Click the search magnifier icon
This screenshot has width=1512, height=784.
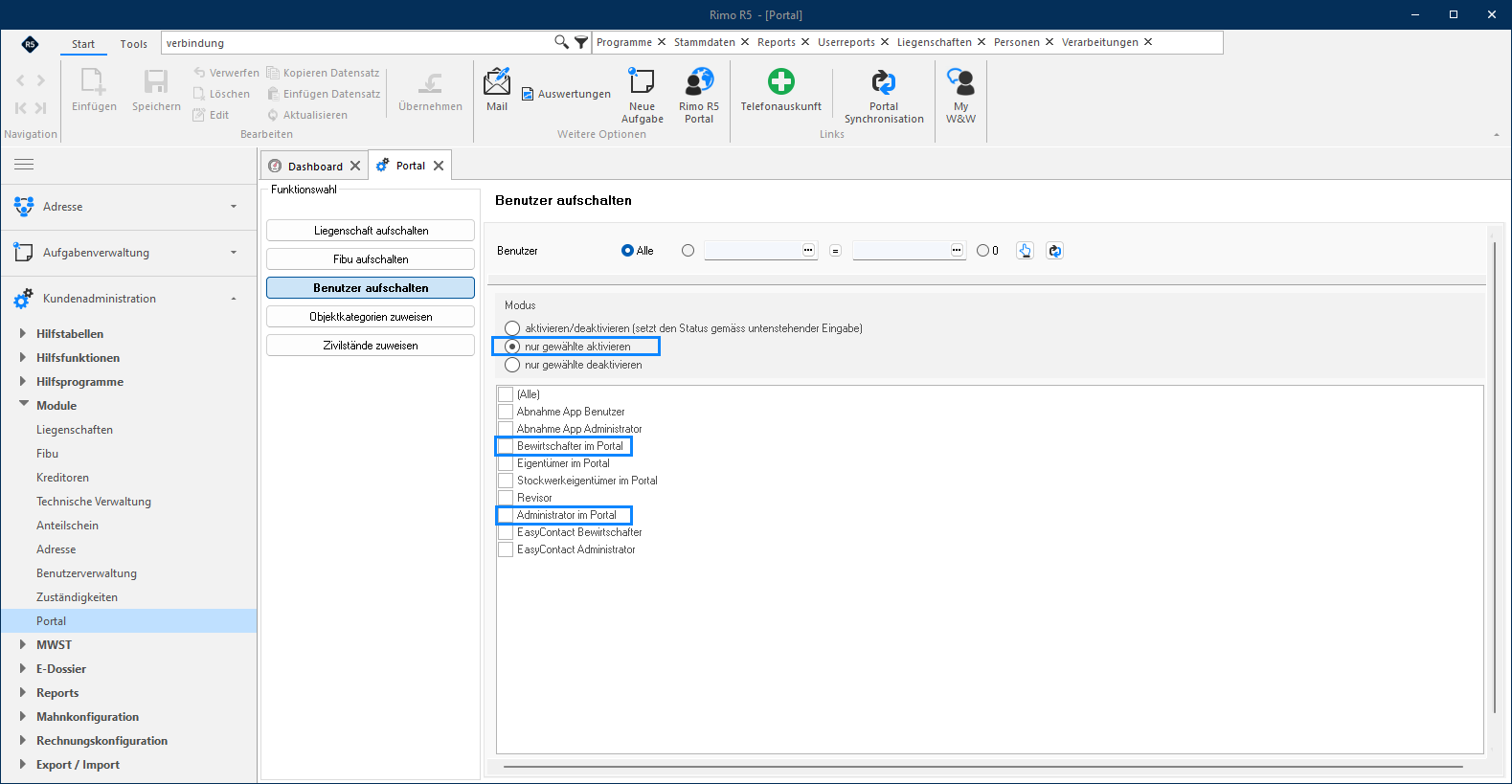point(561,42)
